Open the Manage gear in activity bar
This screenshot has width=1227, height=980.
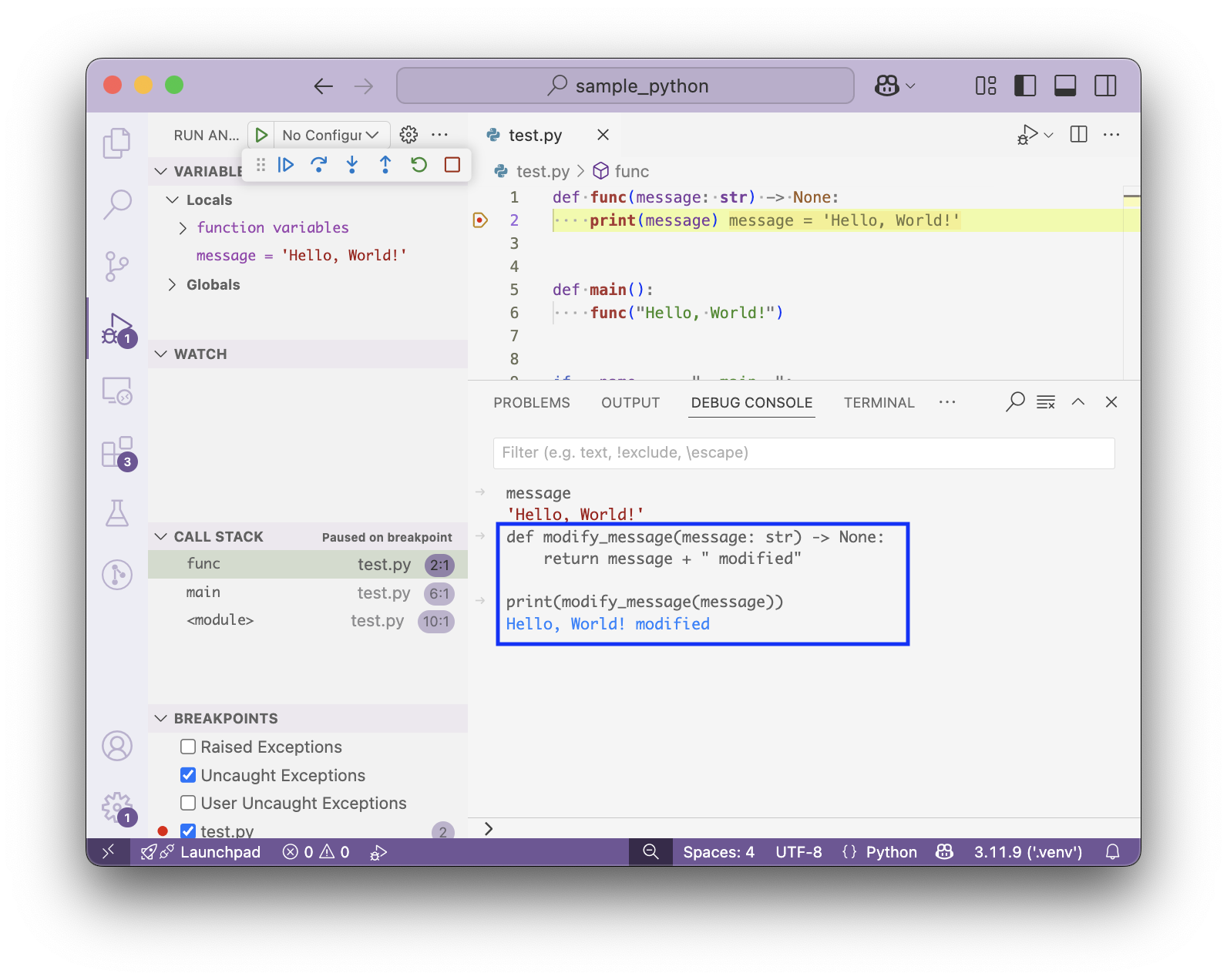(117, 808)
